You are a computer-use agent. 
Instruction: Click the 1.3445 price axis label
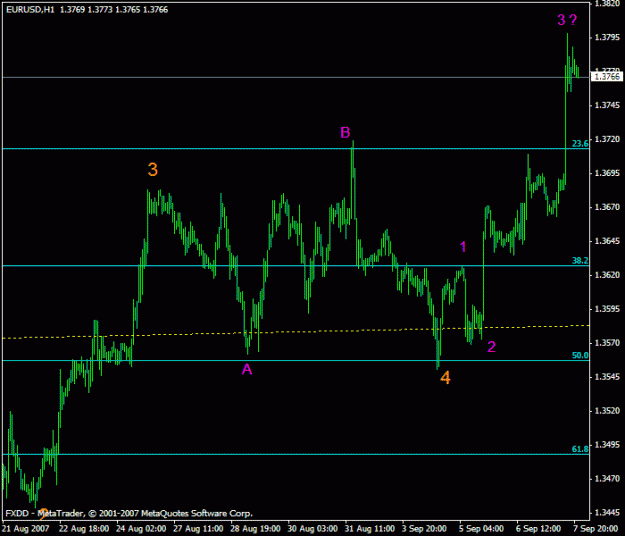point(607,512)
